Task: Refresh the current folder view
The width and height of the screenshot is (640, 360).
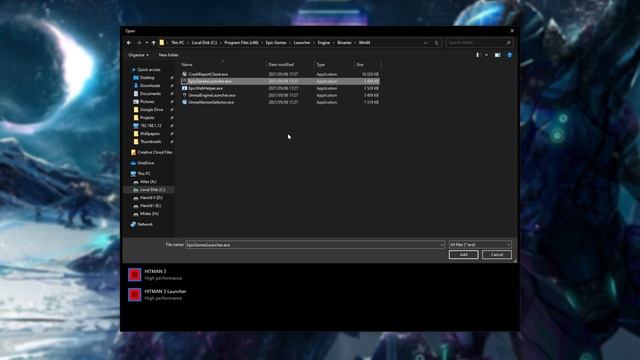Action: 436,42
